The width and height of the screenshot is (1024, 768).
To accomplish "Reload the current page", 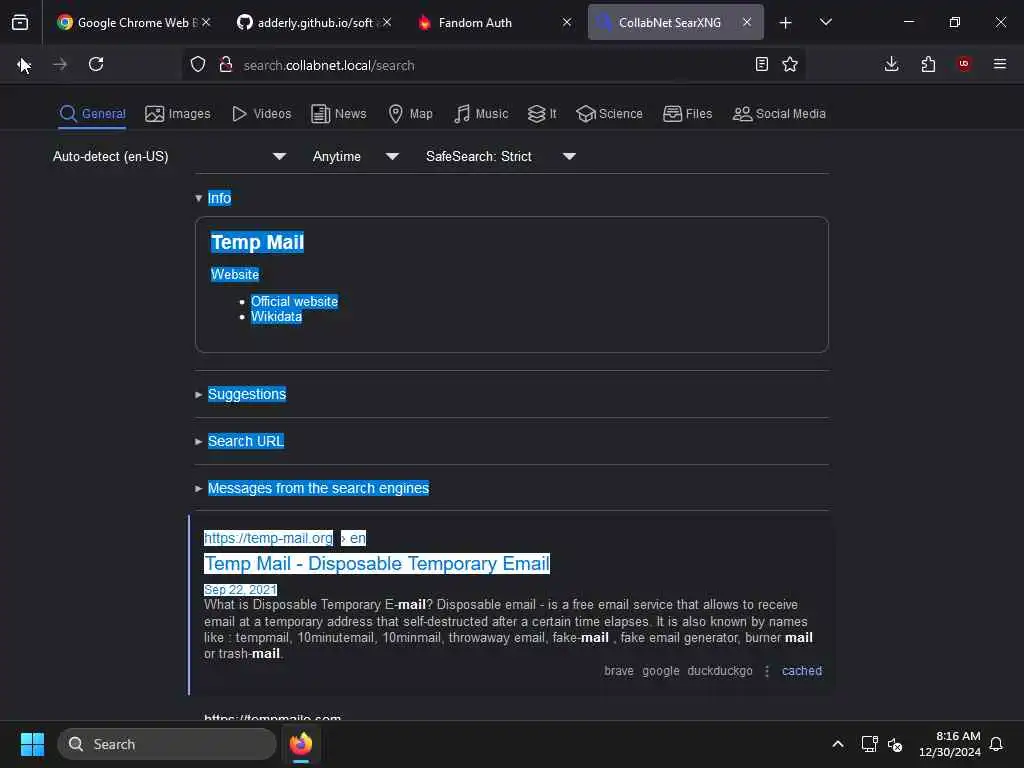I will [x=96, y=64].
